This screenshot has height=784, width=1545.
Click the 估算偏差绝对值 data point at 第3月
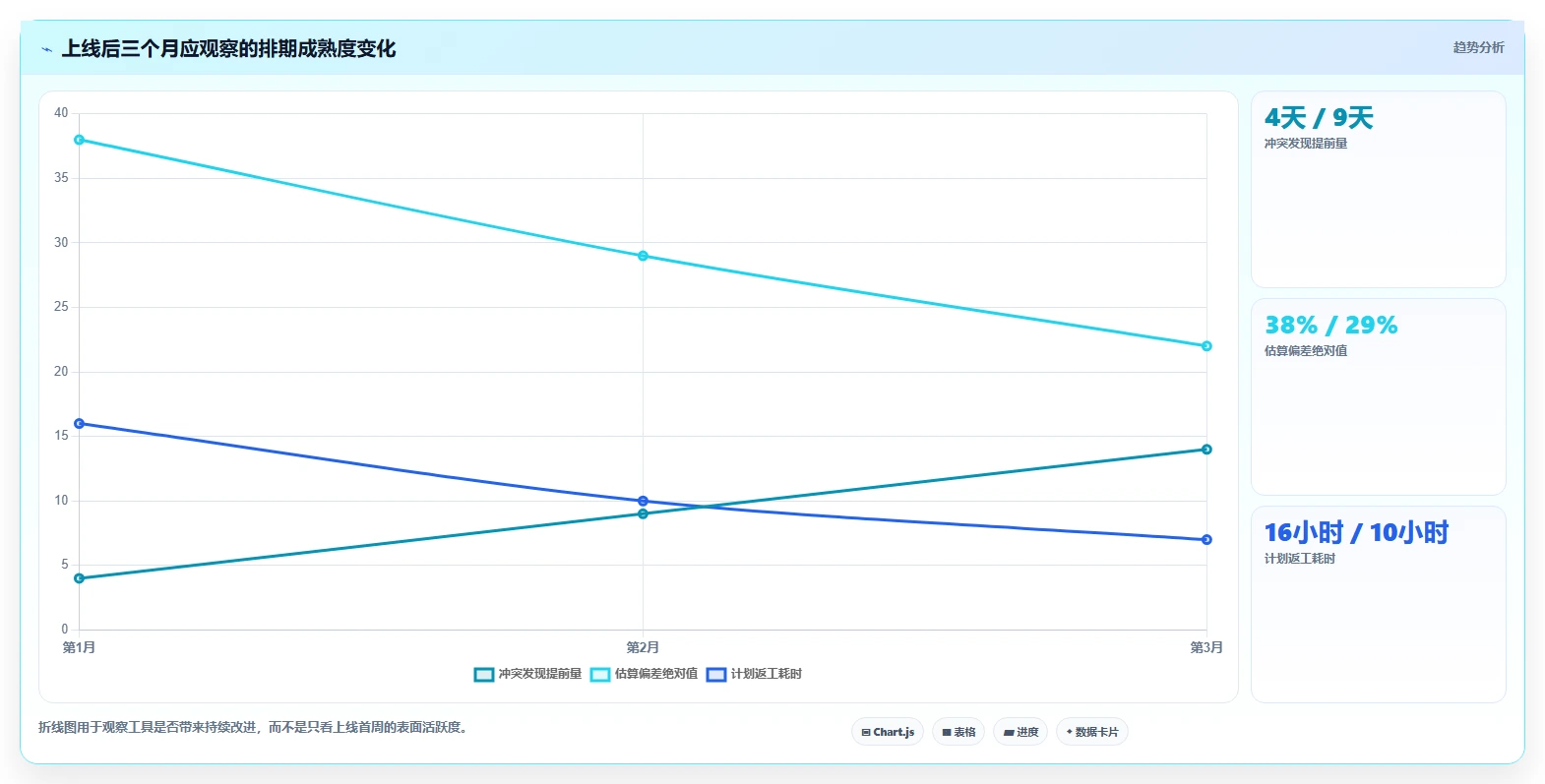pos(1206,346)
